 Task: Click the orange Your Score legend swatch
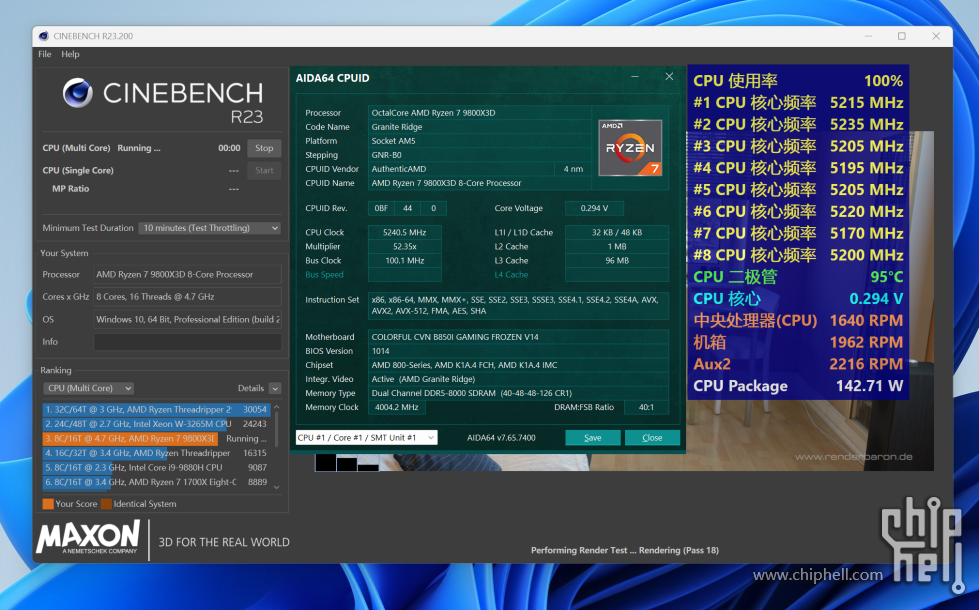[x=48, y=504]
